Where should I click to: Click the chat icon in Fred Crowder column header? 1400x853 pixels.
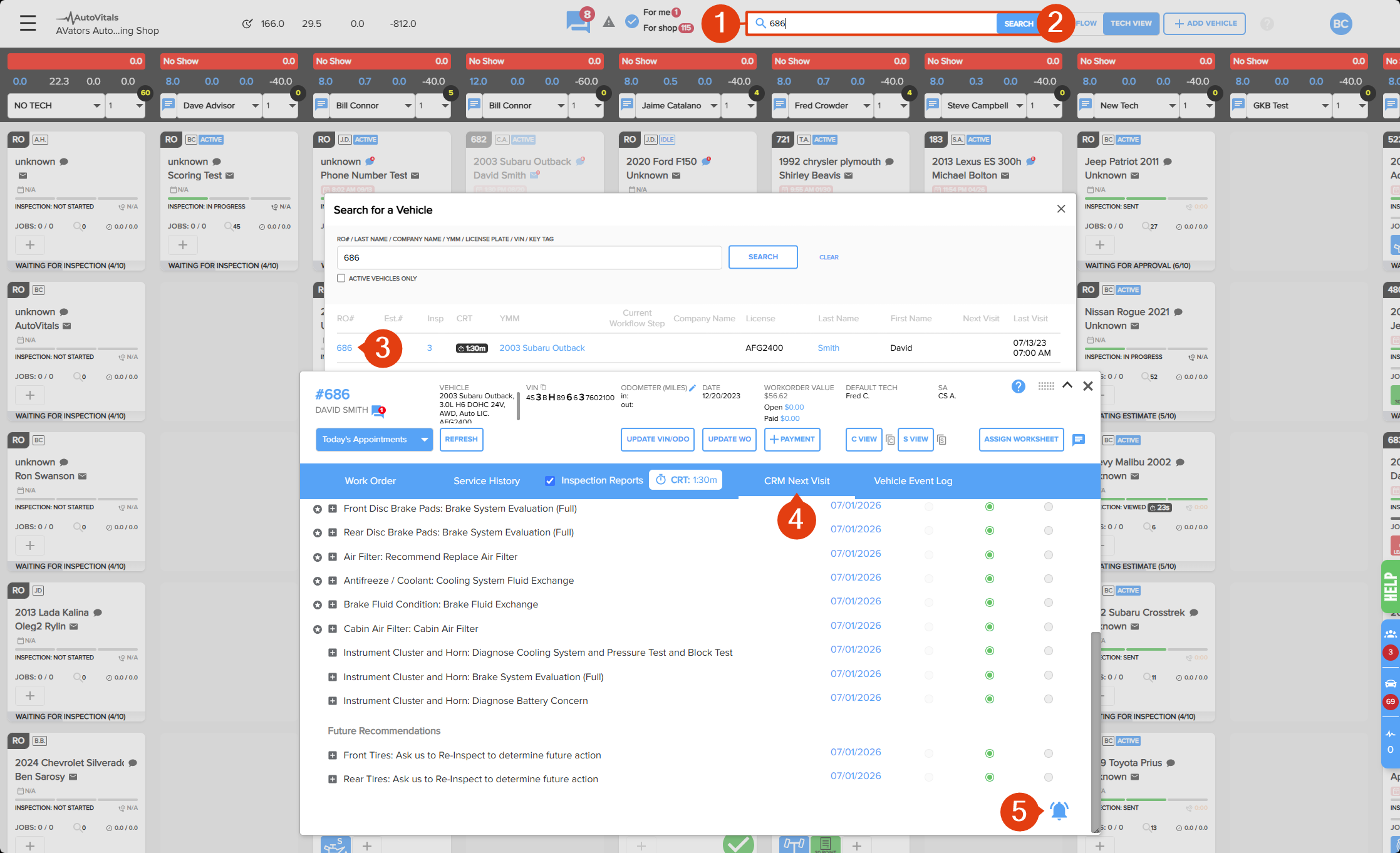click(x=779, y=105)
